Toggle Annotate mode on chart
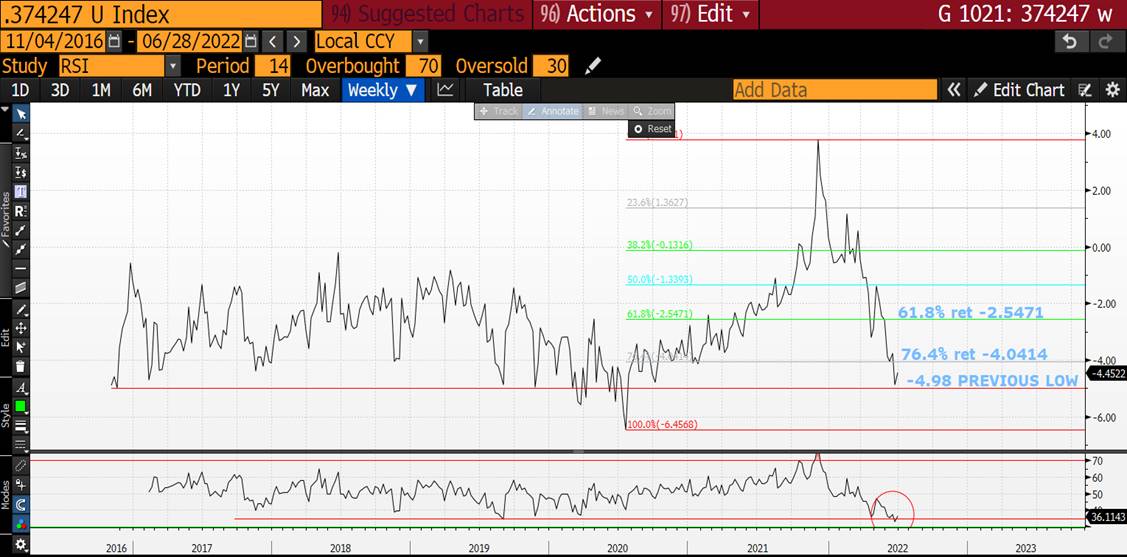The height and width of the screenshot is (557, 1127). click(552, 111)
